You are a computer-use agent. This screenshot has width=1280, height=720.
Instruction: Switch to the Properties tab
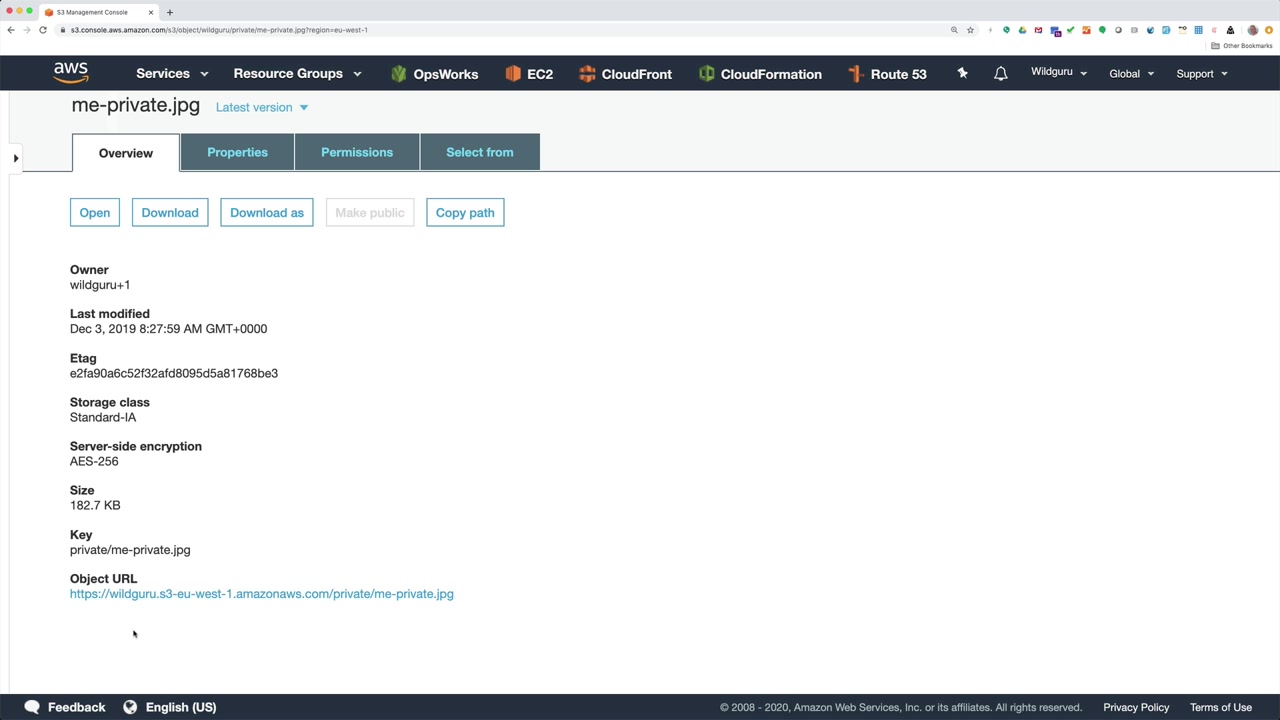click(x=237, y=152)
